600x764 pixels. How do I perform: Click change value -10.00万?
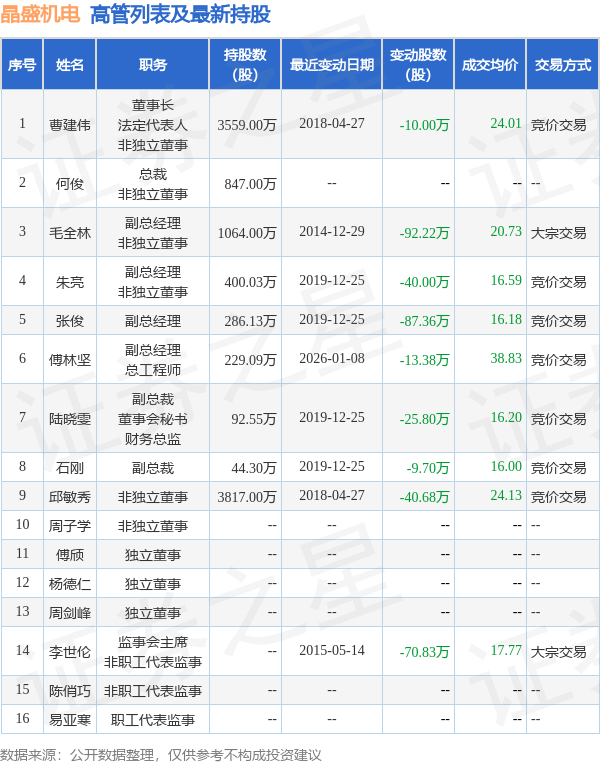[424, 125]
